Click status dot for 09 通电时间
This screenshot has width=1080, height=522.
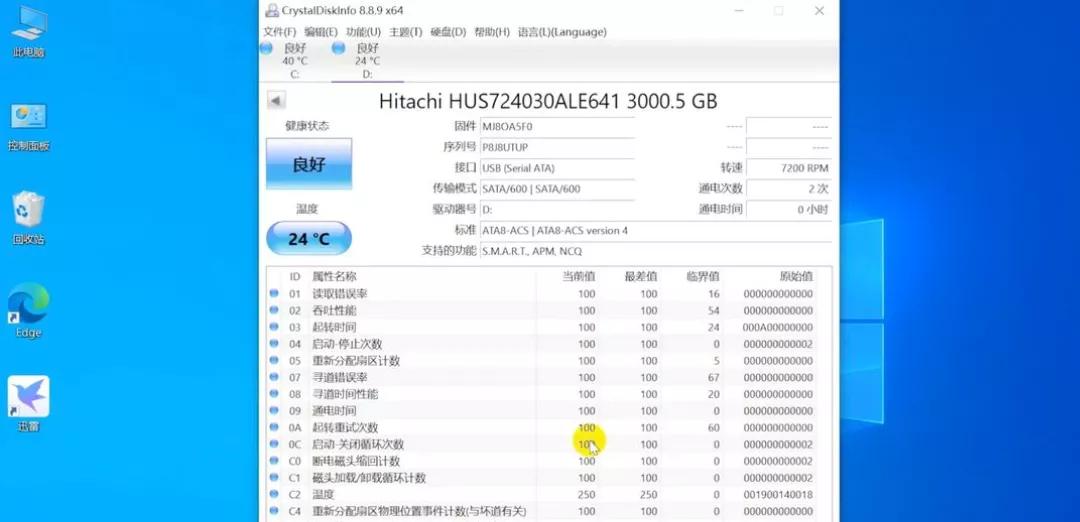coord(273,410)
